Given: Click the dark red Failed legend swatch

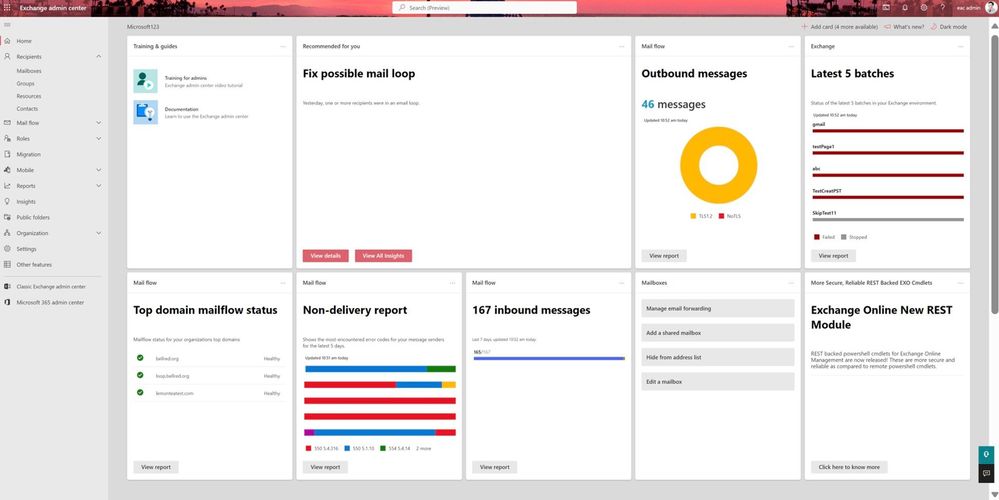Looking at the screenshot, I should (x=817, y=237).
